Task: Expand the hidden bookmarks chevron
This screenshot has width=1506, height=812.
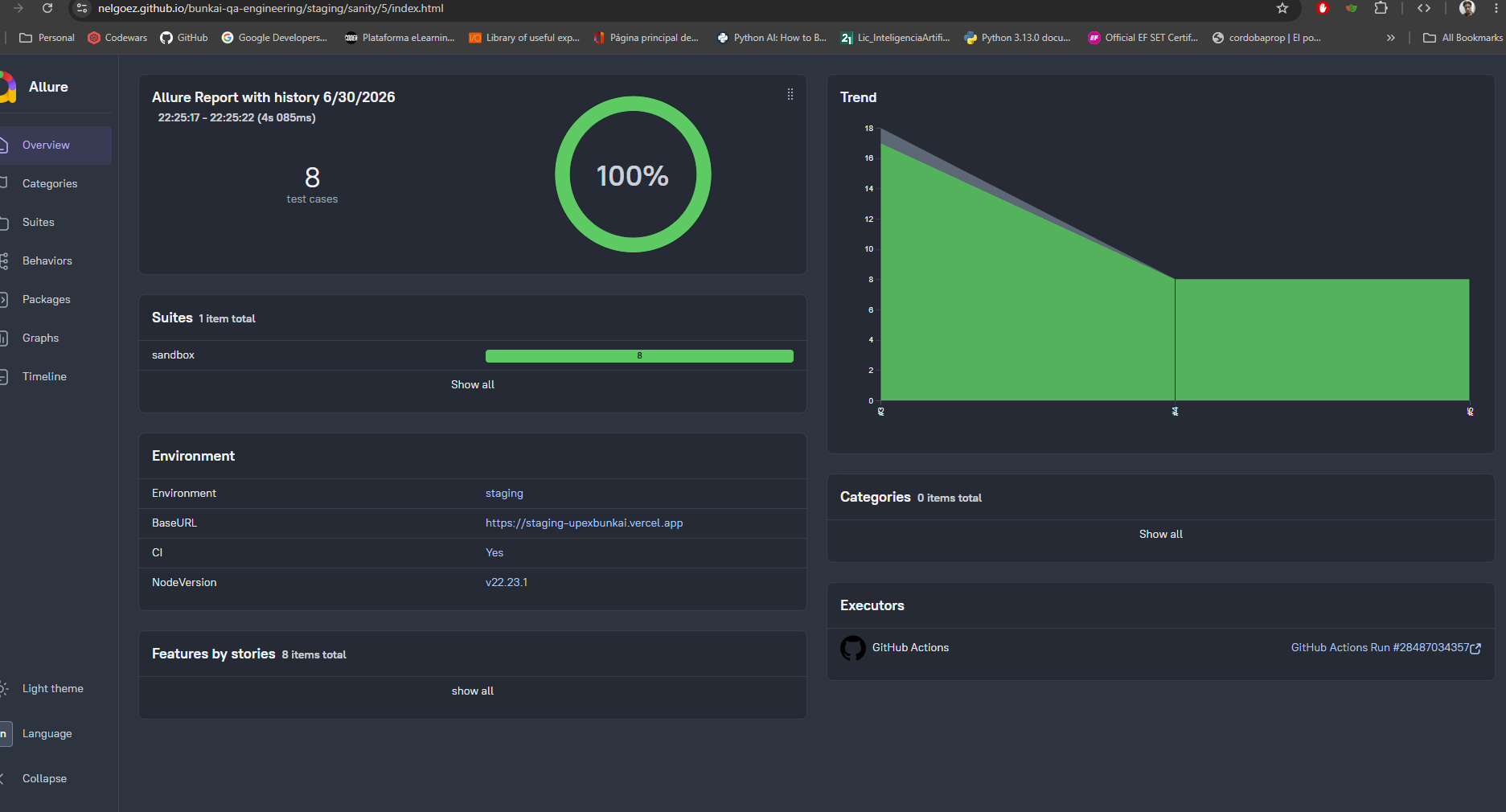Action: [x=1391, y=38]
